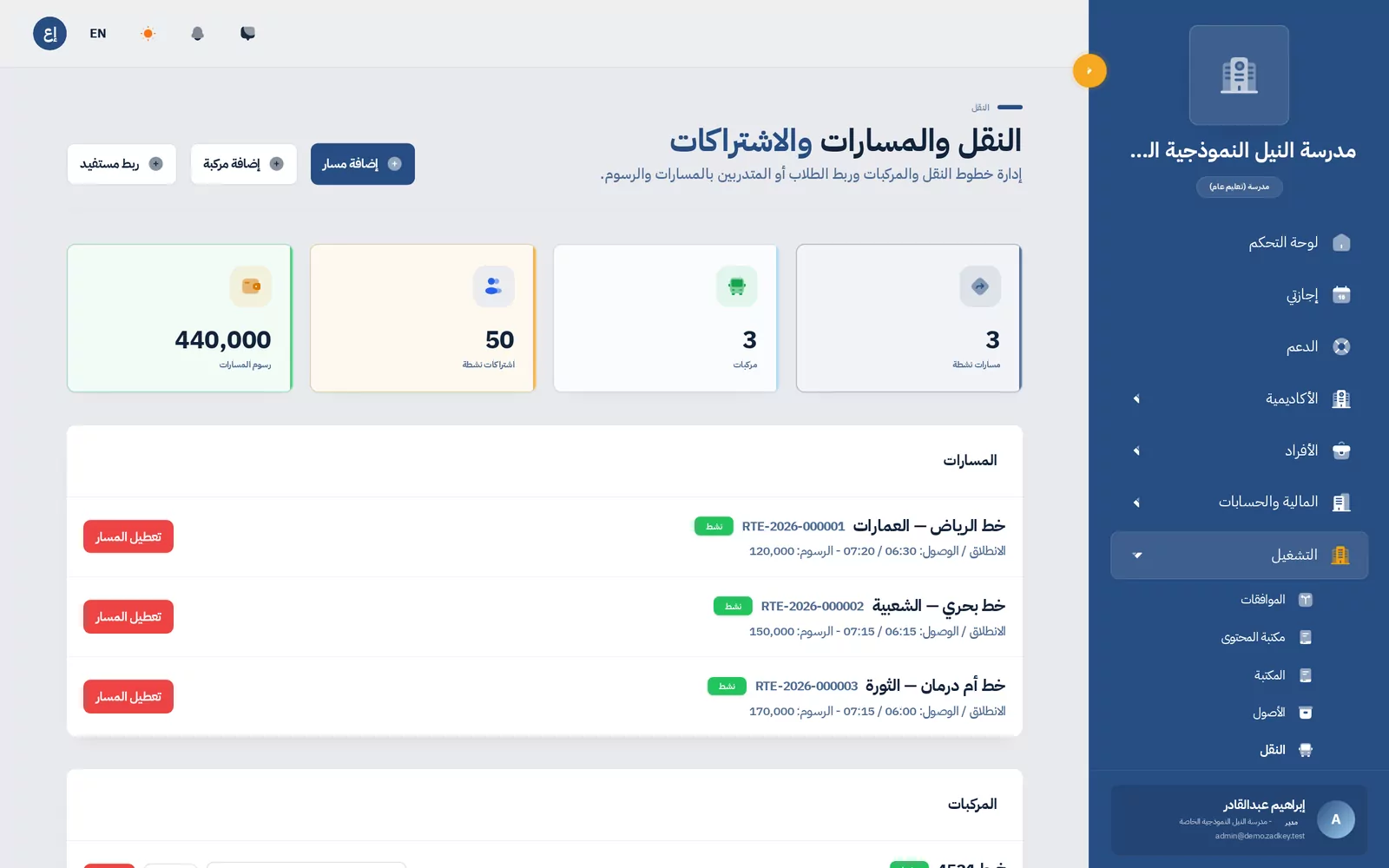The height and width of the screenshot is (868, 1389).
Task: Open the notifications bell
Action: (197, 33)
